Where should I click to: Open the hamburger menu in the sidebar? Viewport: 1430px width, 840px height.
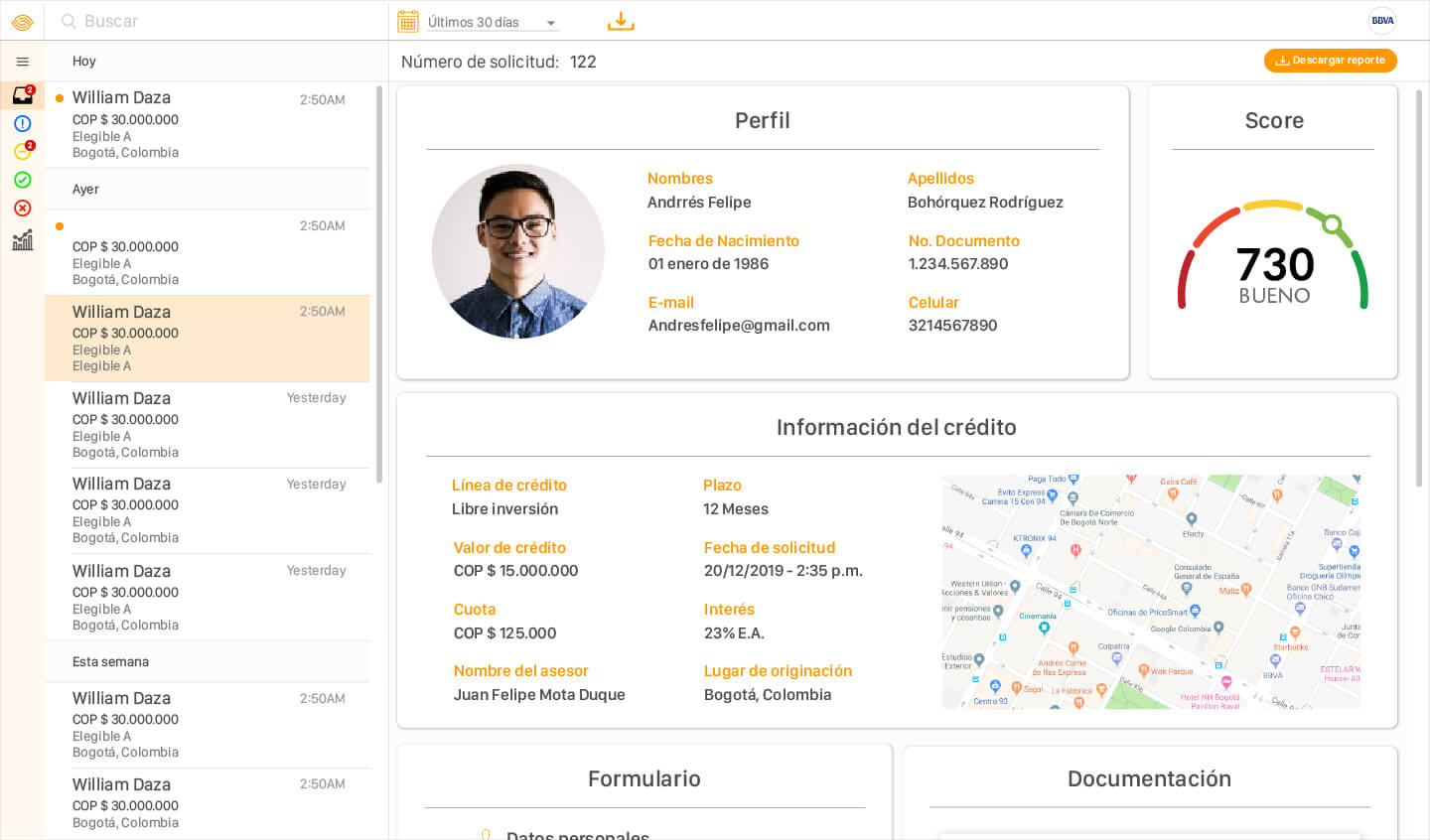(22, 62)
